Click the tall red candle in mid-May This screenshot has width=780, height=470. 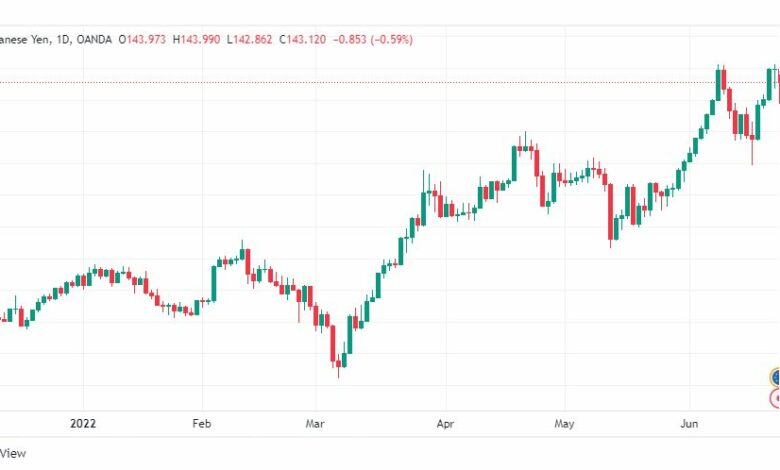[x=611, y=212]
